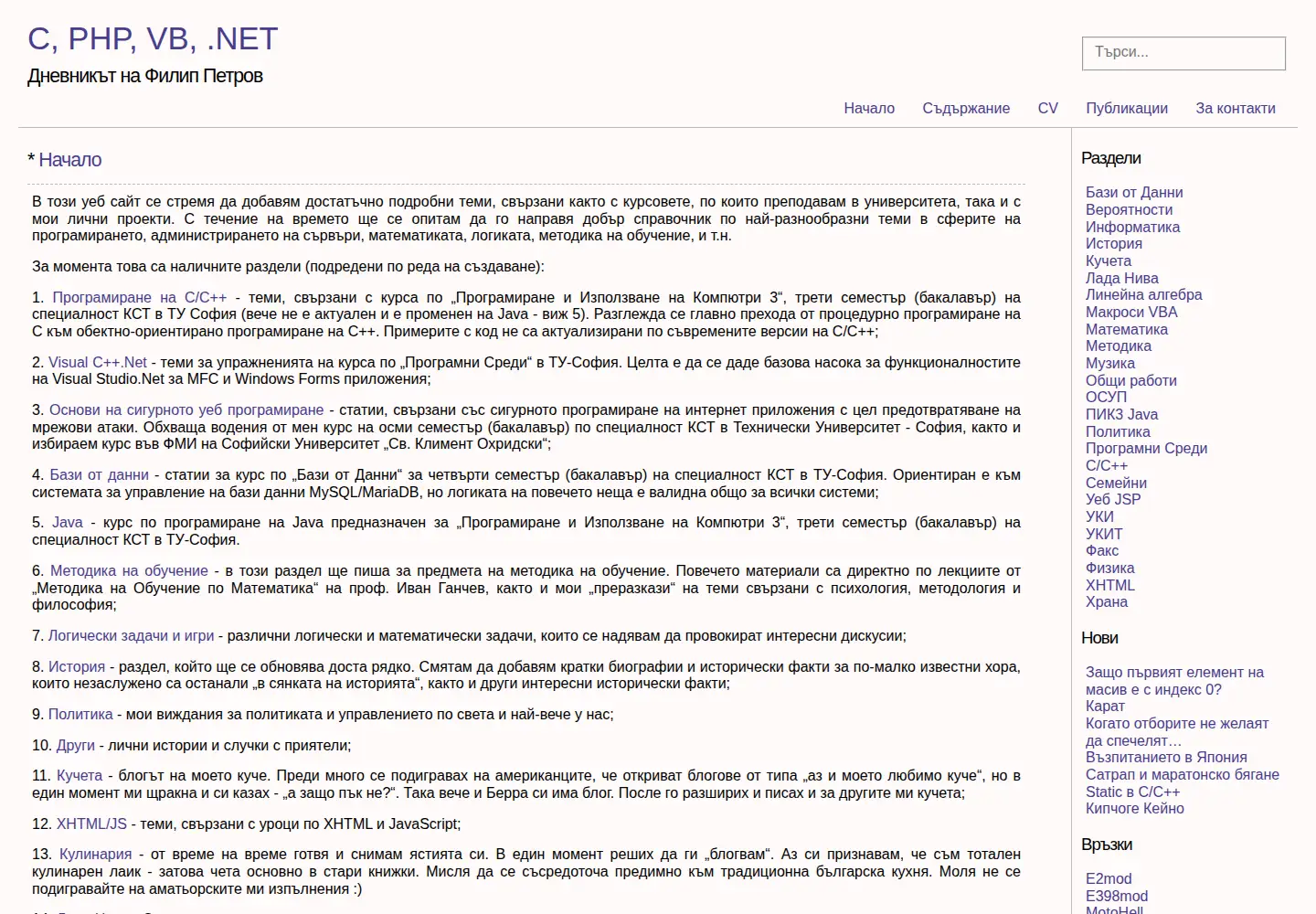Click the site title 'C, PHP, VB, .NET'
The image size is (1316, 914).
153,38
